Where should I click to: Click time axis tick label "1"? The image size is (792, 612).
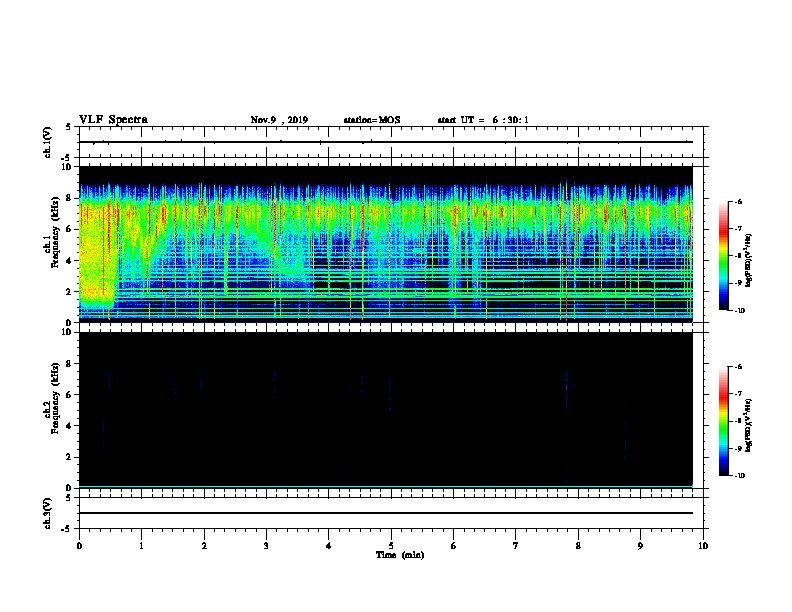click(141, 546)
